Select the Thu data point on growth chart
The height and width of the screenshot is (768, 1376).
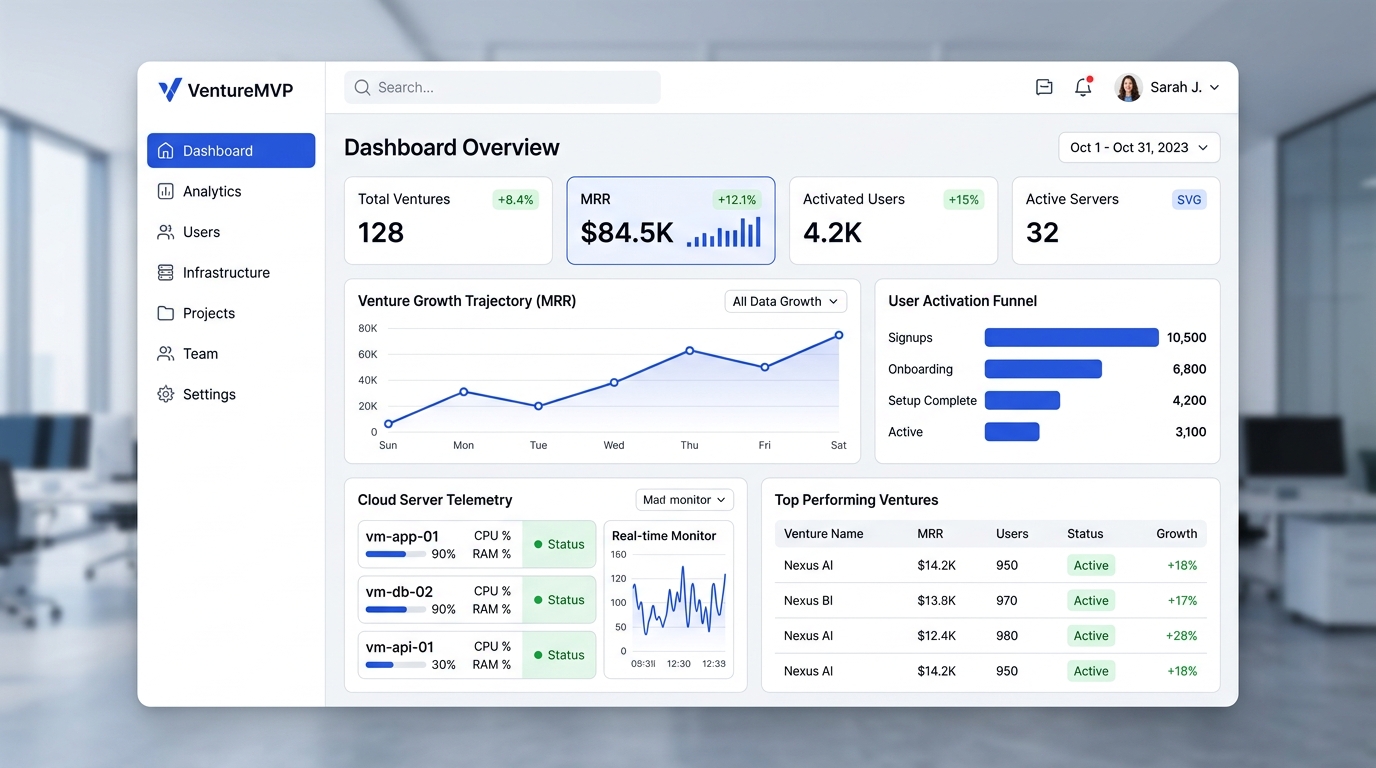pos(690,351)
